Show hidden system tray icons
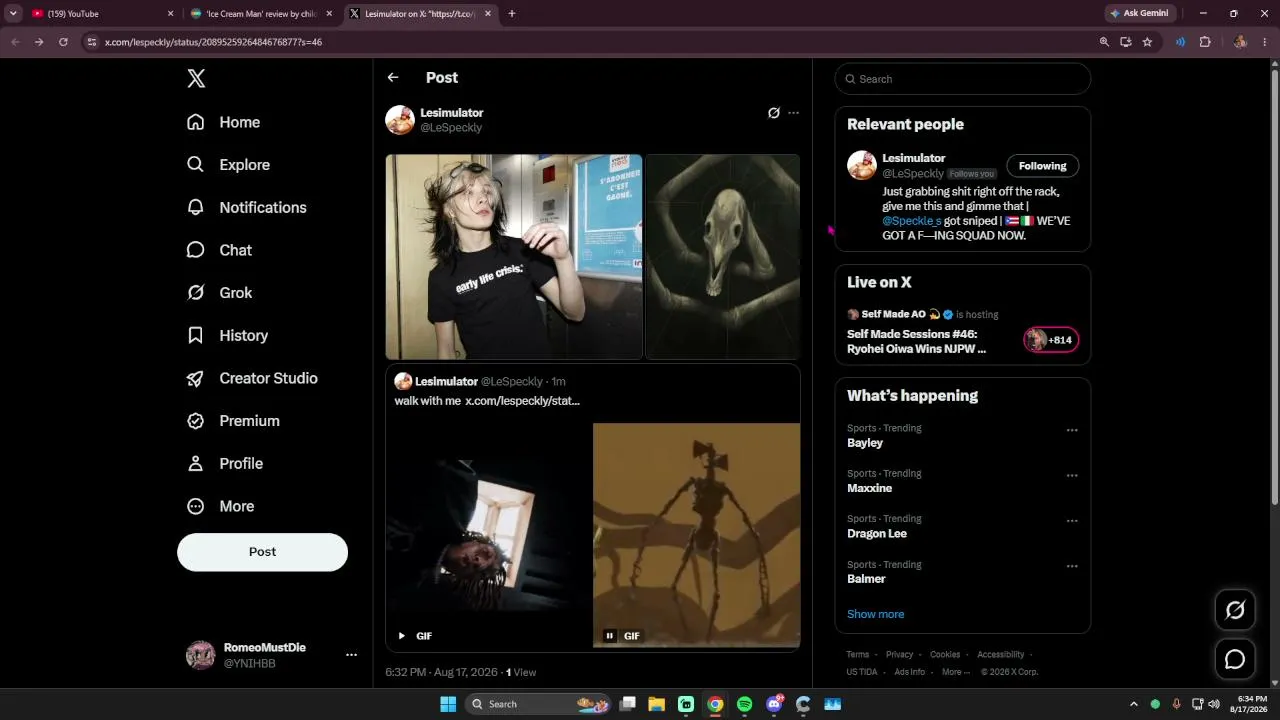The width and height of the screenshot is (1280, 720). click(1133, 704)
